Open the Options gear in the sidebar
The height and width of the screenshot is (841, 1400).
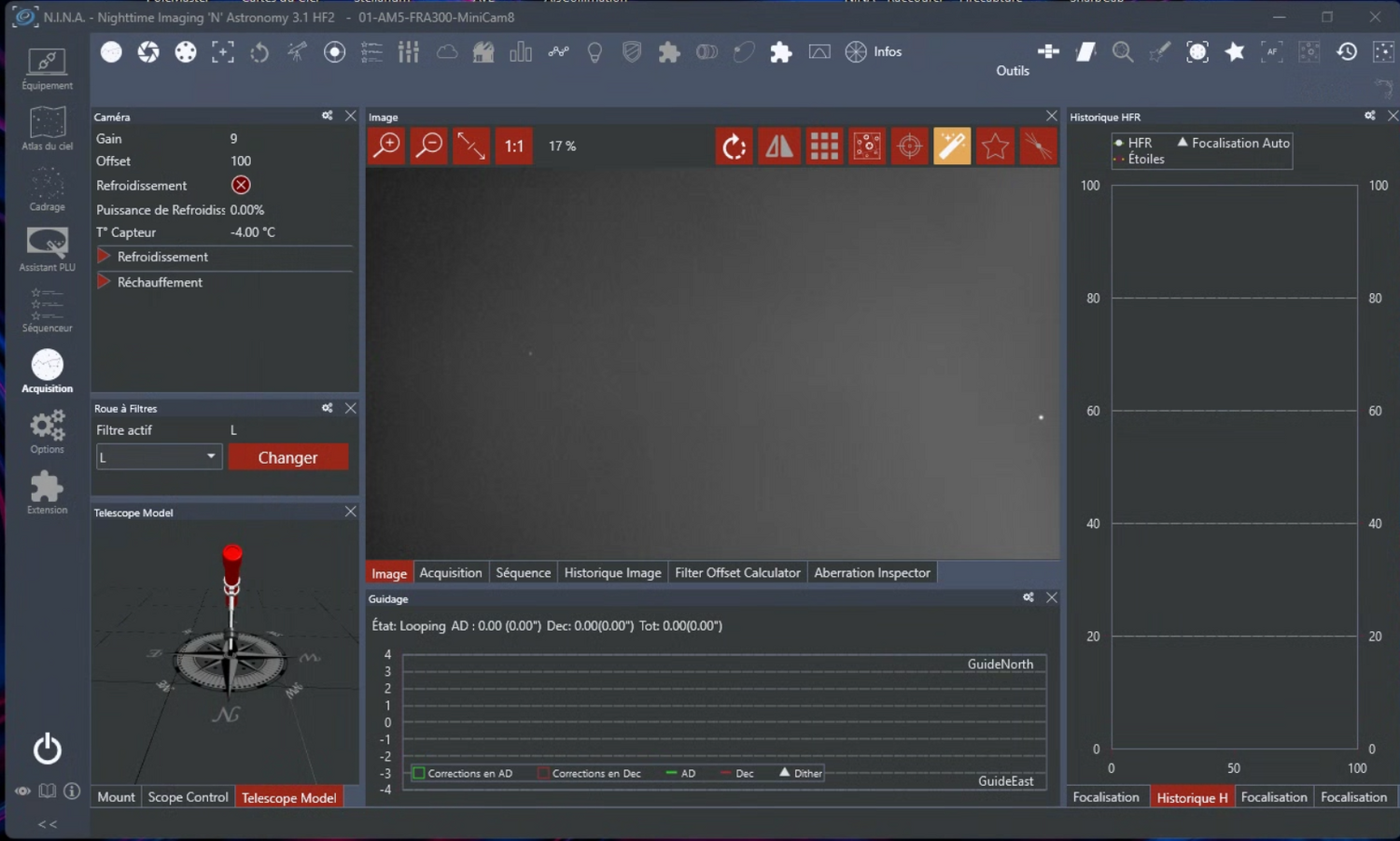47,432
